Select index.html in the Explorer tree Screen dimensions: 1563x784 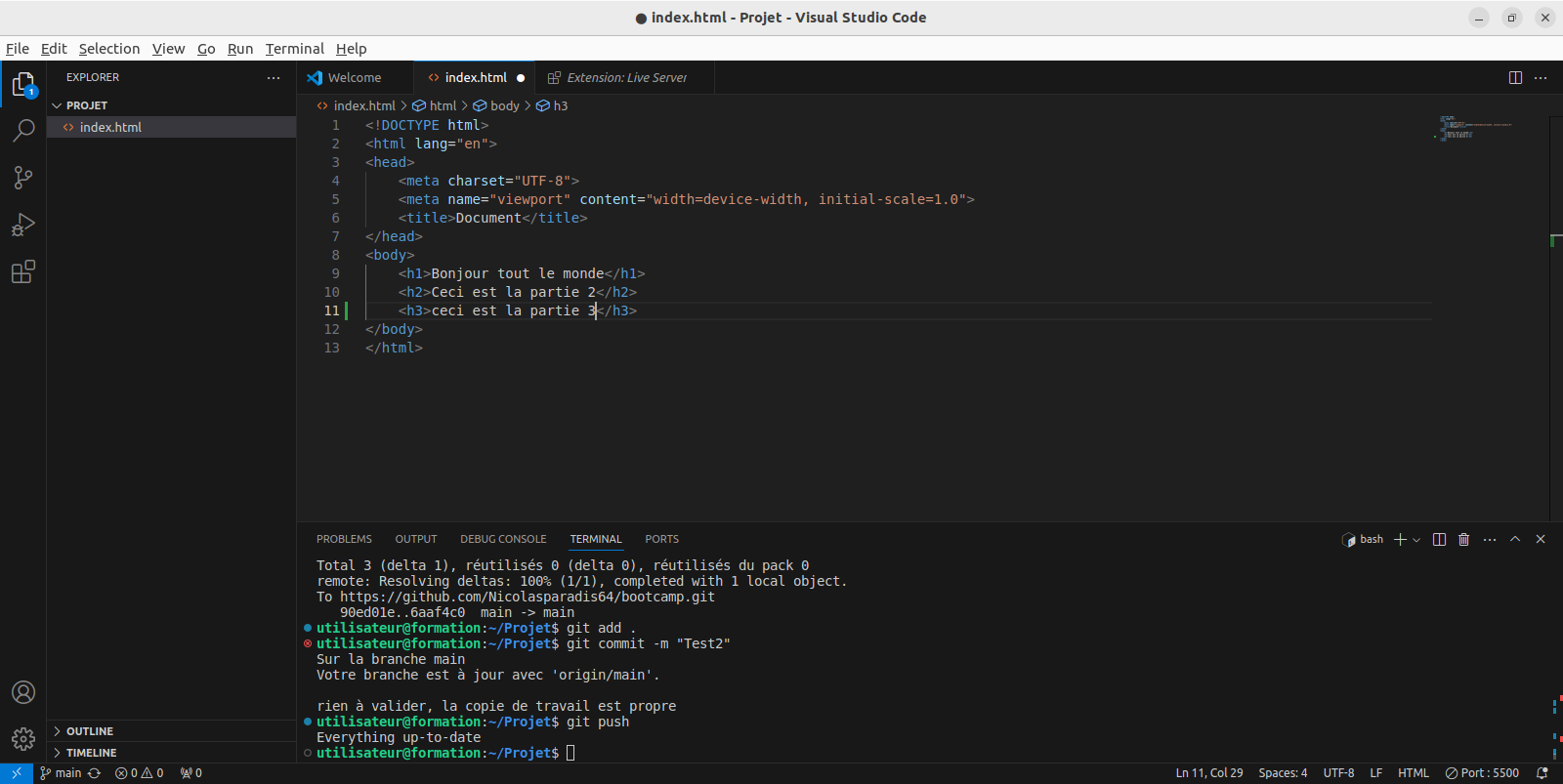point(171,127)
